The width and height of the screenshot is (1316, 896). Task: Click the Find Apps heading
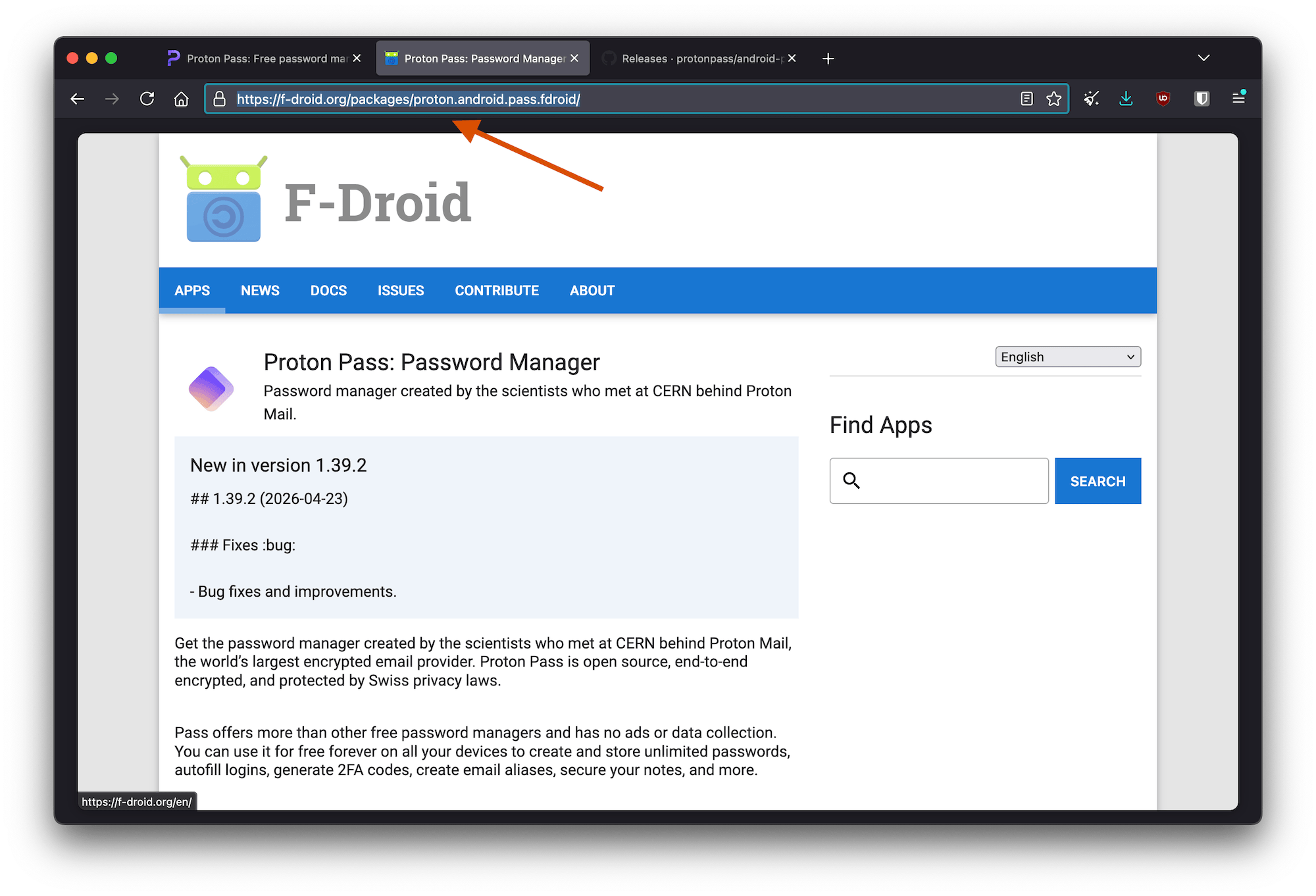click(x=880, y=426)
